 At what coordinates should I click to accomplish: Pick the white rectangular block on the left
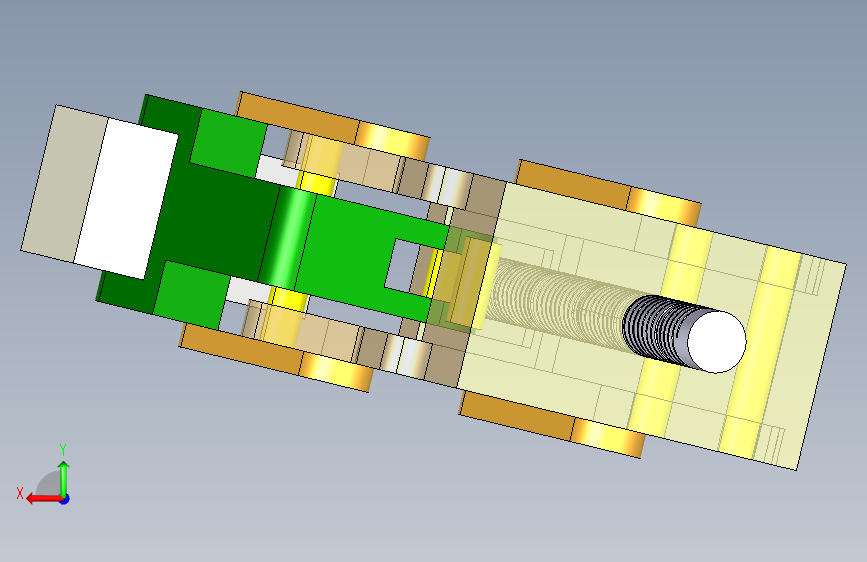coord(126,199)
